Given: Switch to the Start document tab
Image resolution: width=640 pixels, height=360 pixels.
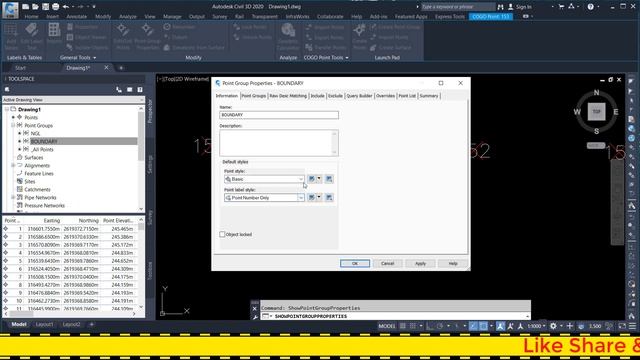Looking at the screenshot, I should 20,68.
